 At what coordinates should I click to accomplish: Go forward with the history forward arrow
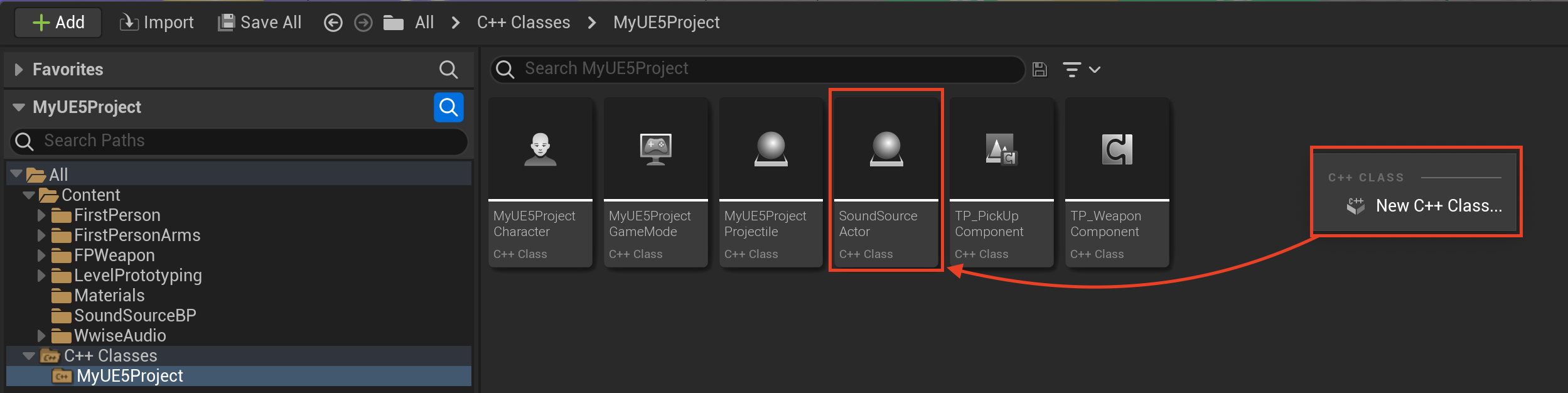click(x=363, y=23)
